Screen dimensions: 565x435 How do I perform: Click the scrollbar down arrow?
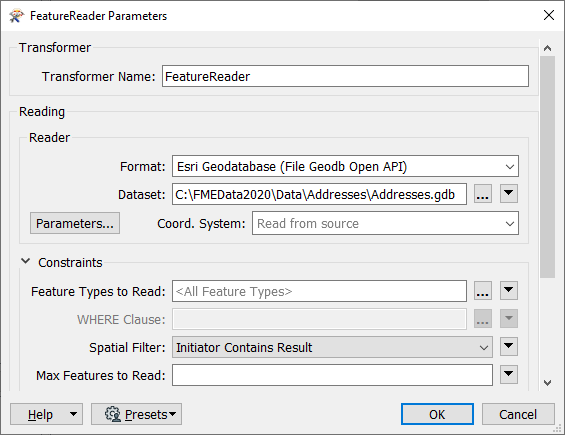click(x=547, y=383)
